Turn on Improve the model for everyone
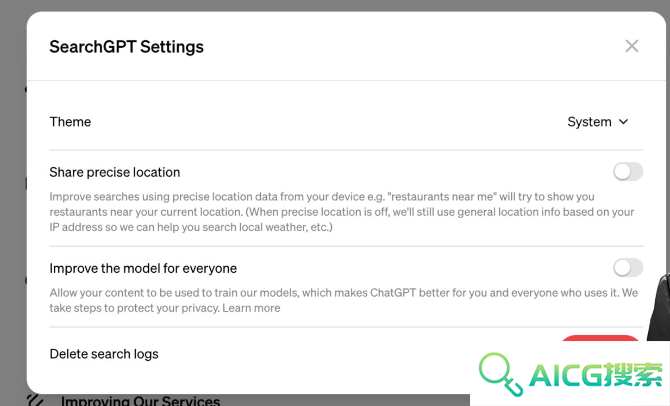This screenshot has height=406, width=670. tap(628, 268)
